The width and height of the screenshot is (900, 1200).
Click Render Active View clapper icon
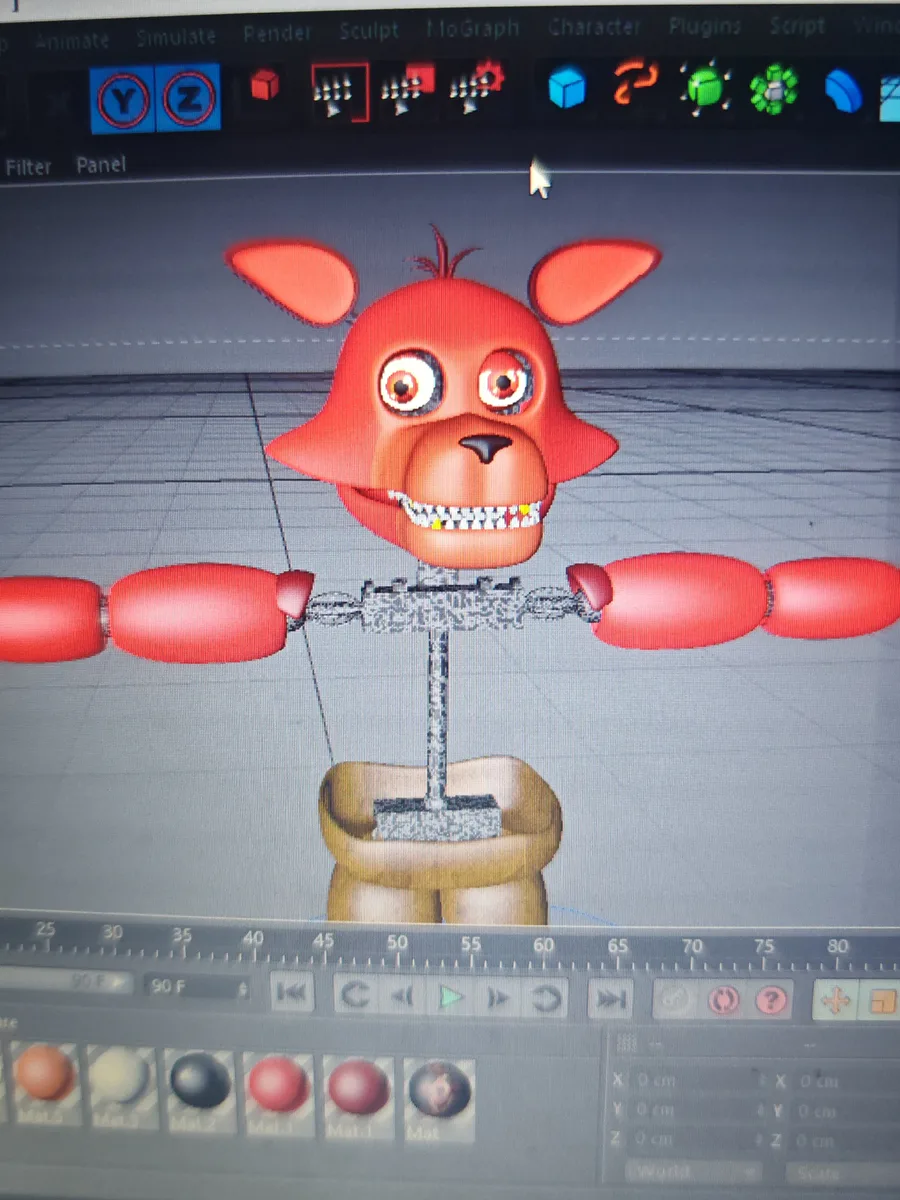[340, 92]
